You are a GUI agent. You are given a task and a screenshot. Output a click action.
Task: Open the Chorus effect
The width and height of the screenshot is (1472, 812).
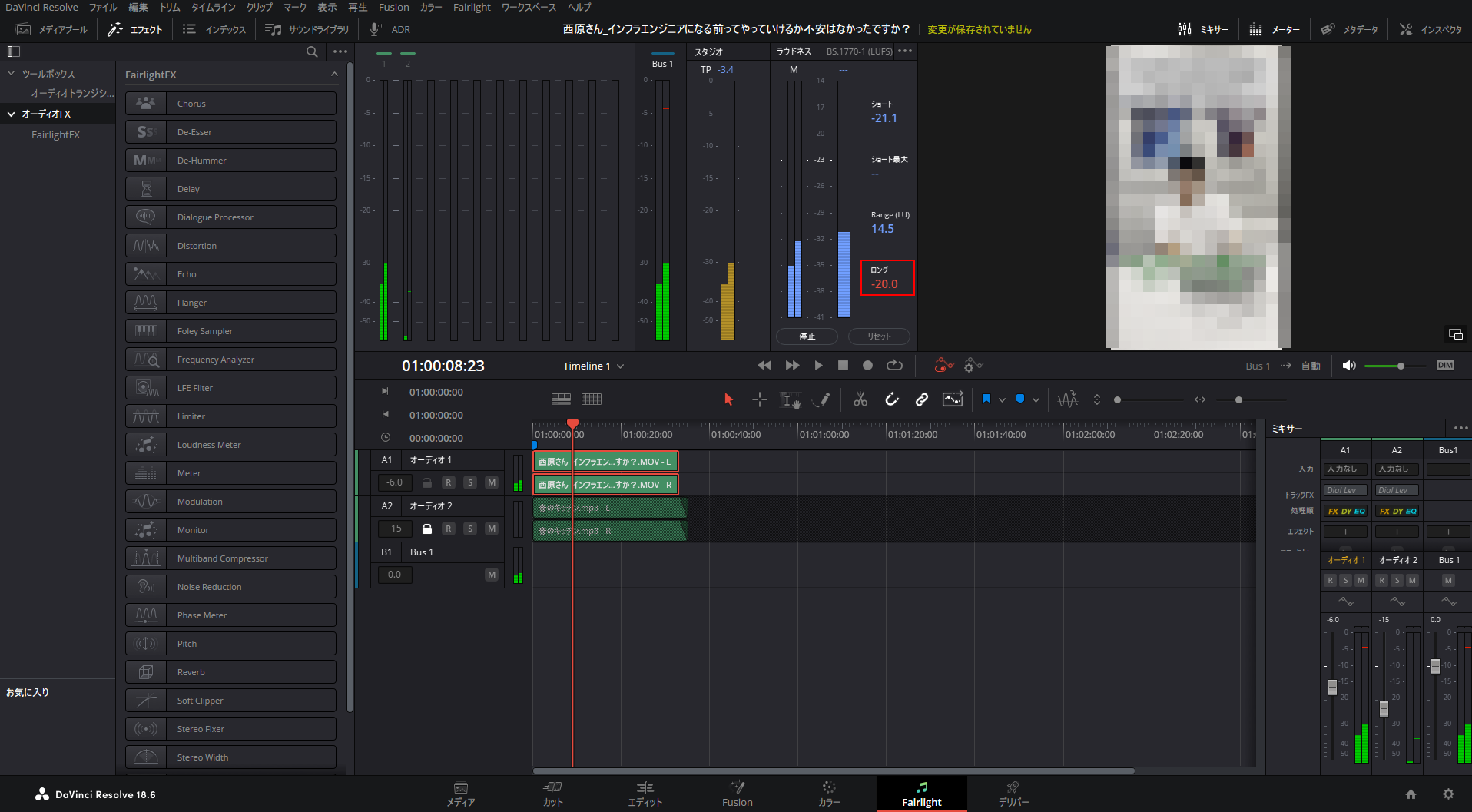[230, 104]
